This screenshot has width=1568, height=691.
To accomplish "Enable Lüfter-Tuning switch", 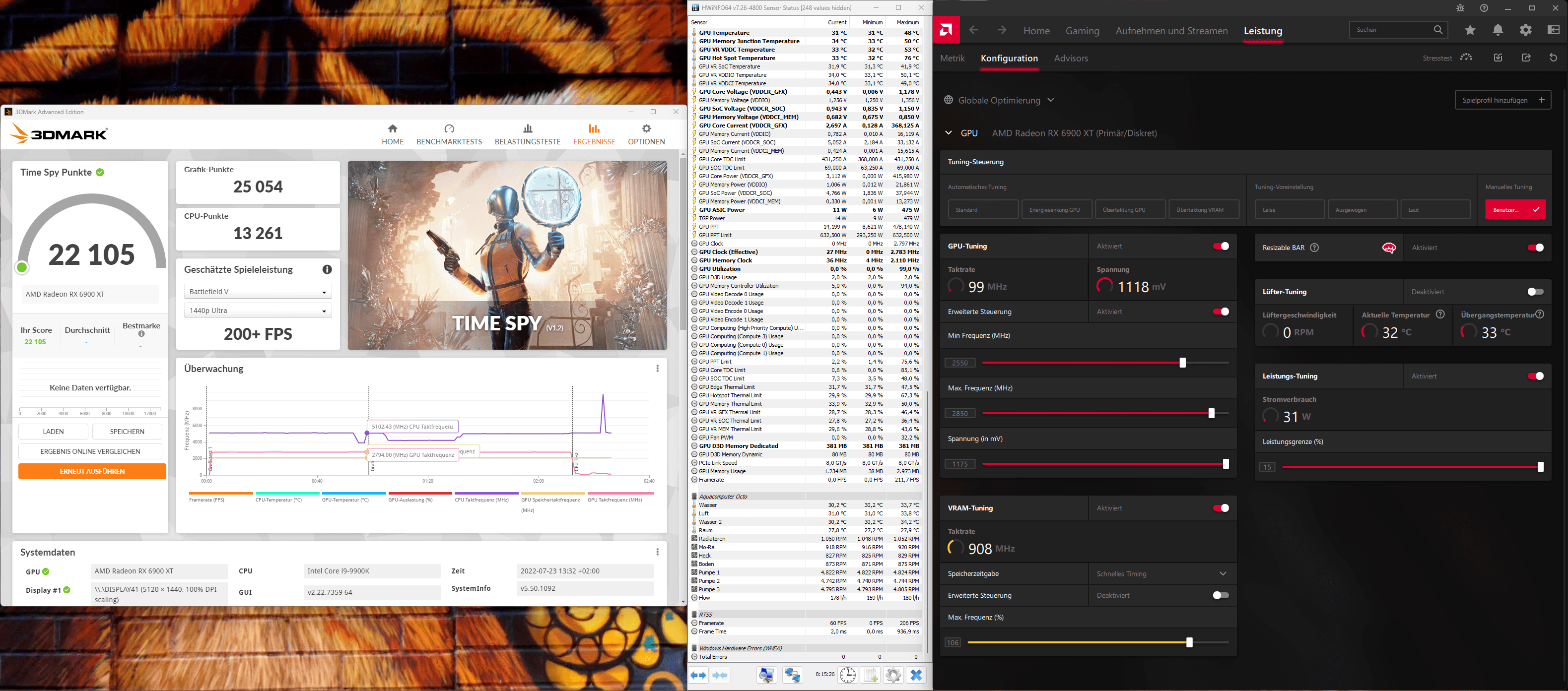I will tap(1535, 292).
